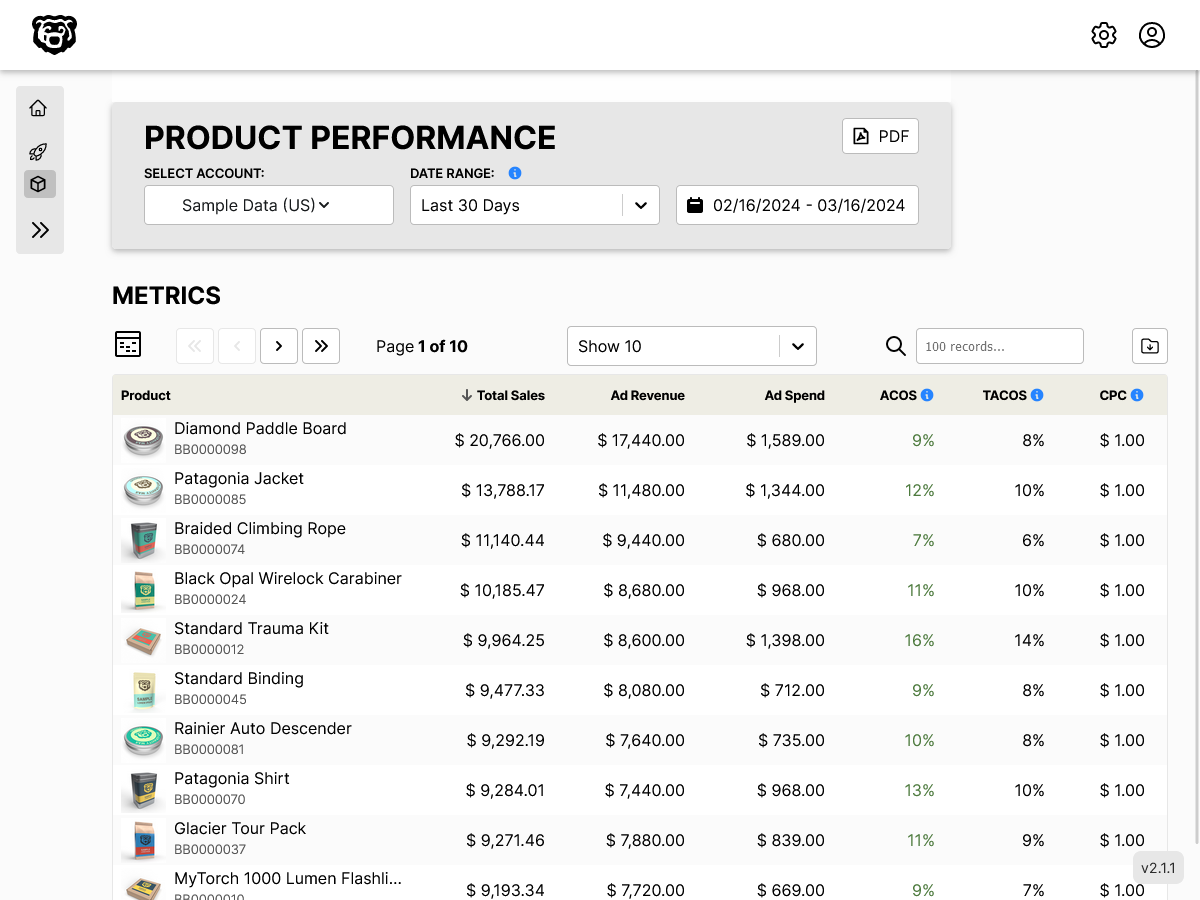Image resolution: width=1200 pixels, height=900 pixels.
Task: Click the records search field
Action: pyautogui.click(x=999, y=346)
